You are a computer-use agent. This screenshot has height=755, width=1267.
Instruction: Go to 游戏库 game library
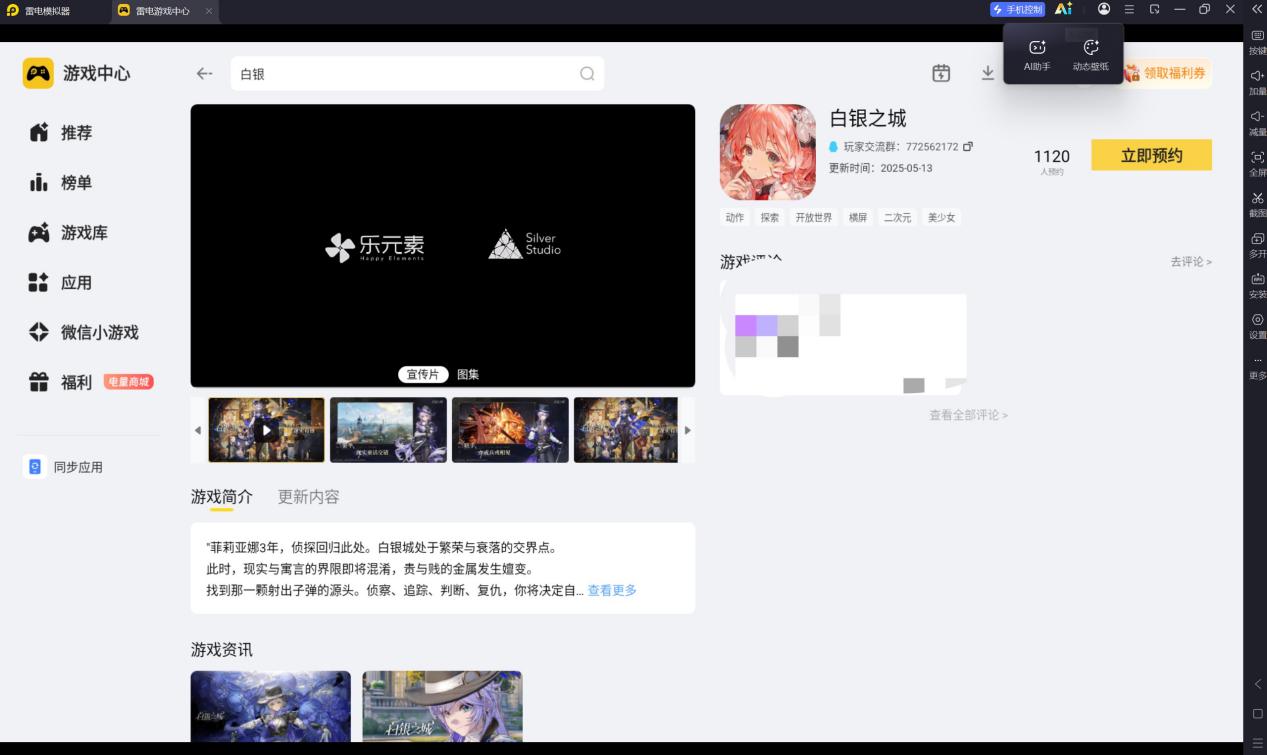[x=83, y=233]
